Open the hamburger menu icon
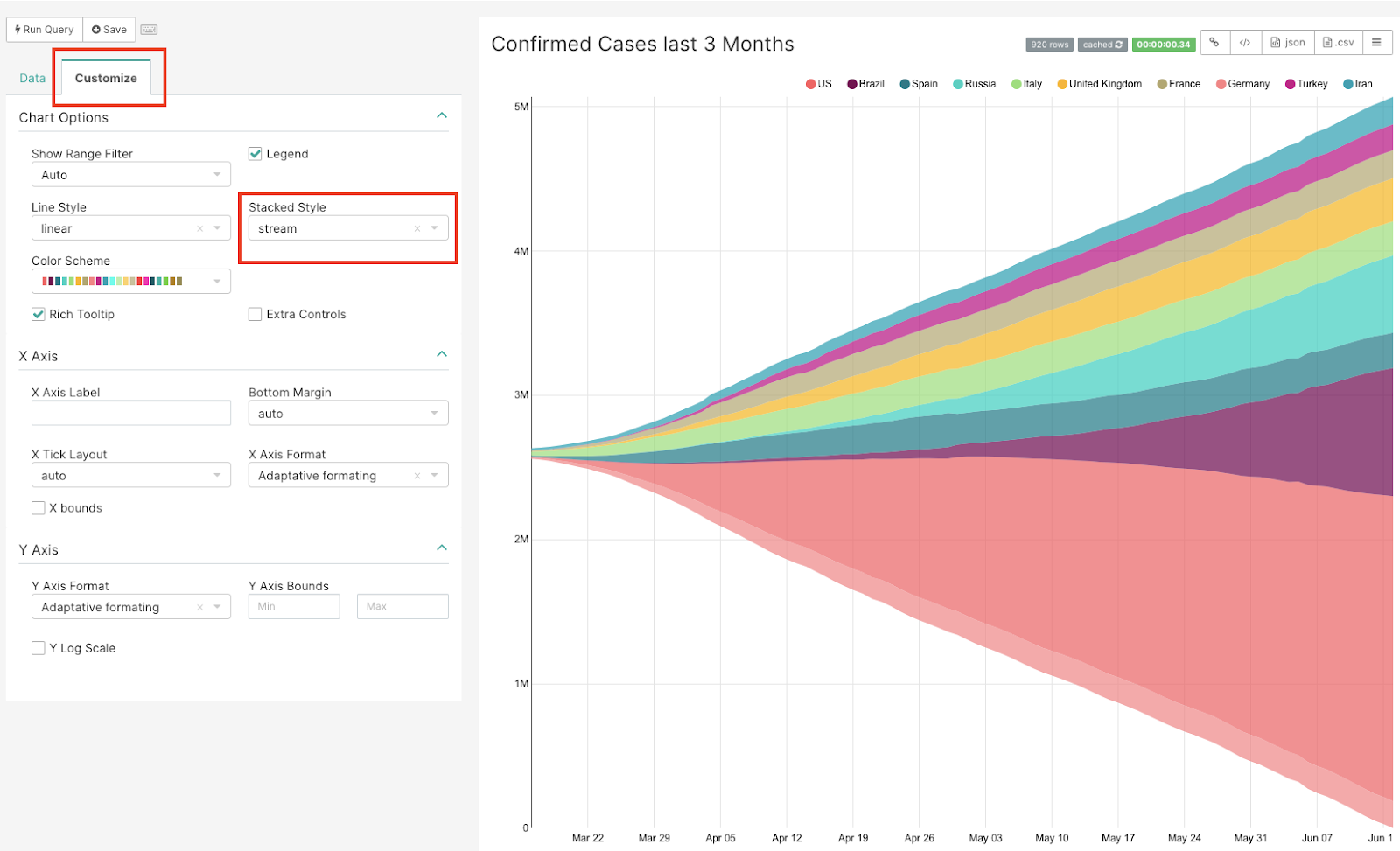The width and height of the screenshot is (1400, 851). [x=1376, y=43]
